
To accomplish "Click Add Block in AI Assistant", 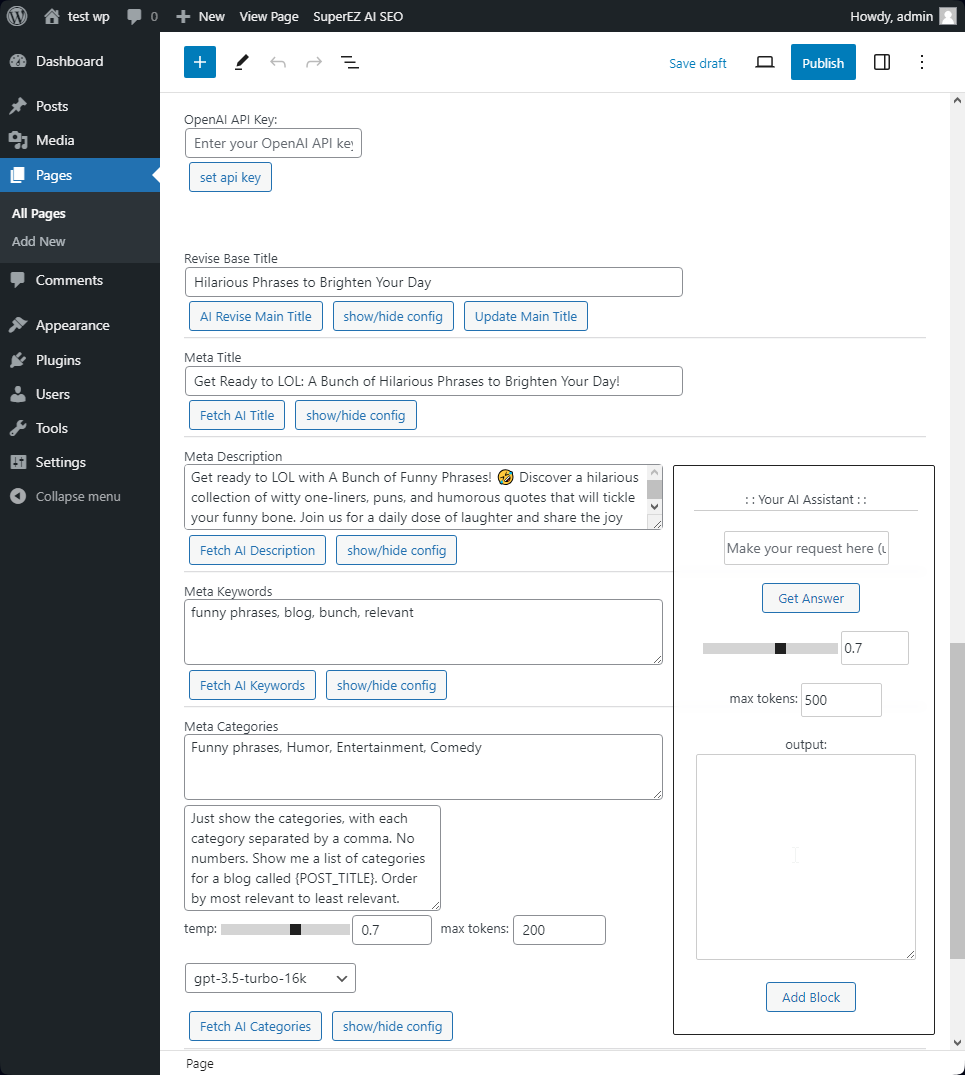I will 811,998.
